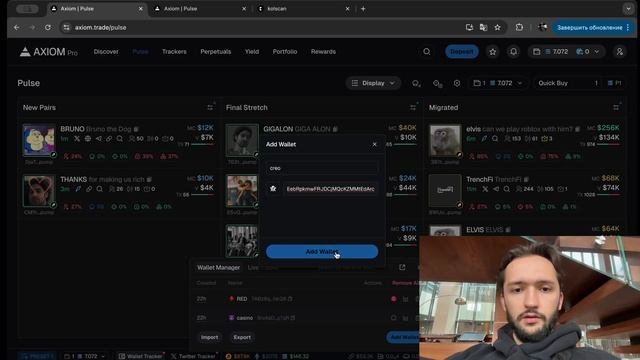
Task: Click the Import button
Action: [x=209, y=338]
